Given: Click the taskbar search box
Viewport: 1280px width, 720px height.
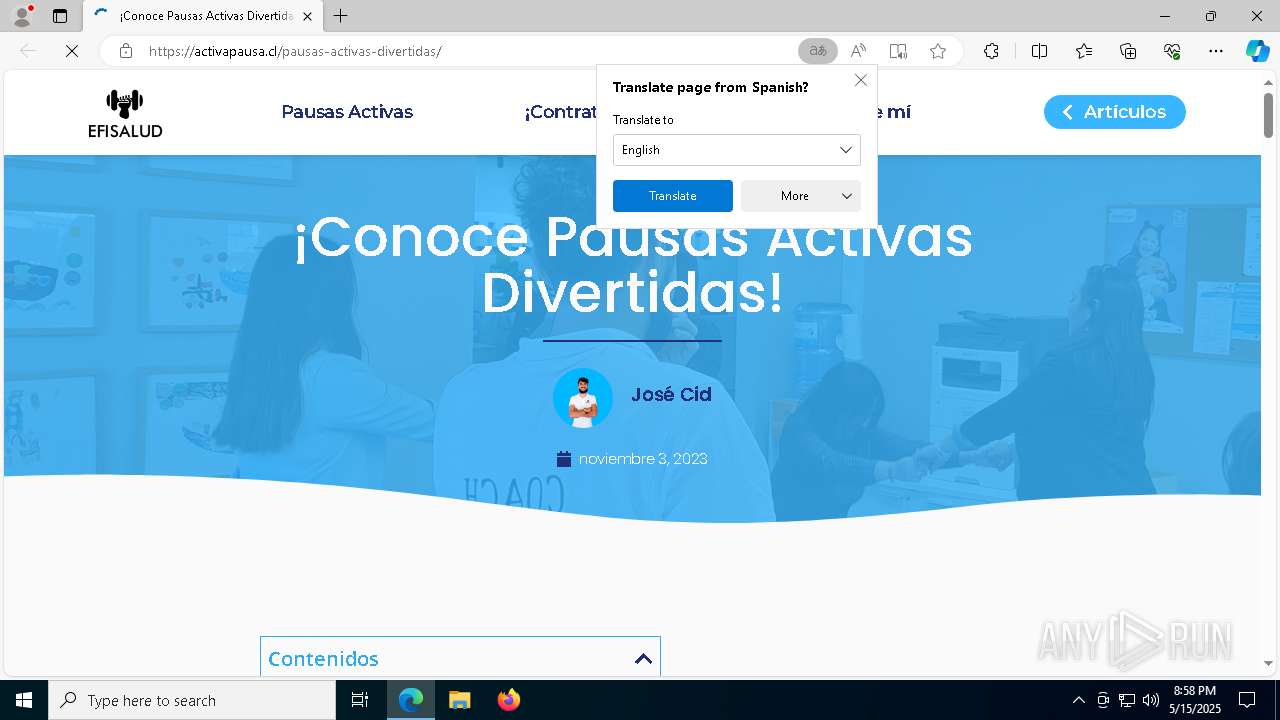Looking at the screenshot, I should coord(192,700).
